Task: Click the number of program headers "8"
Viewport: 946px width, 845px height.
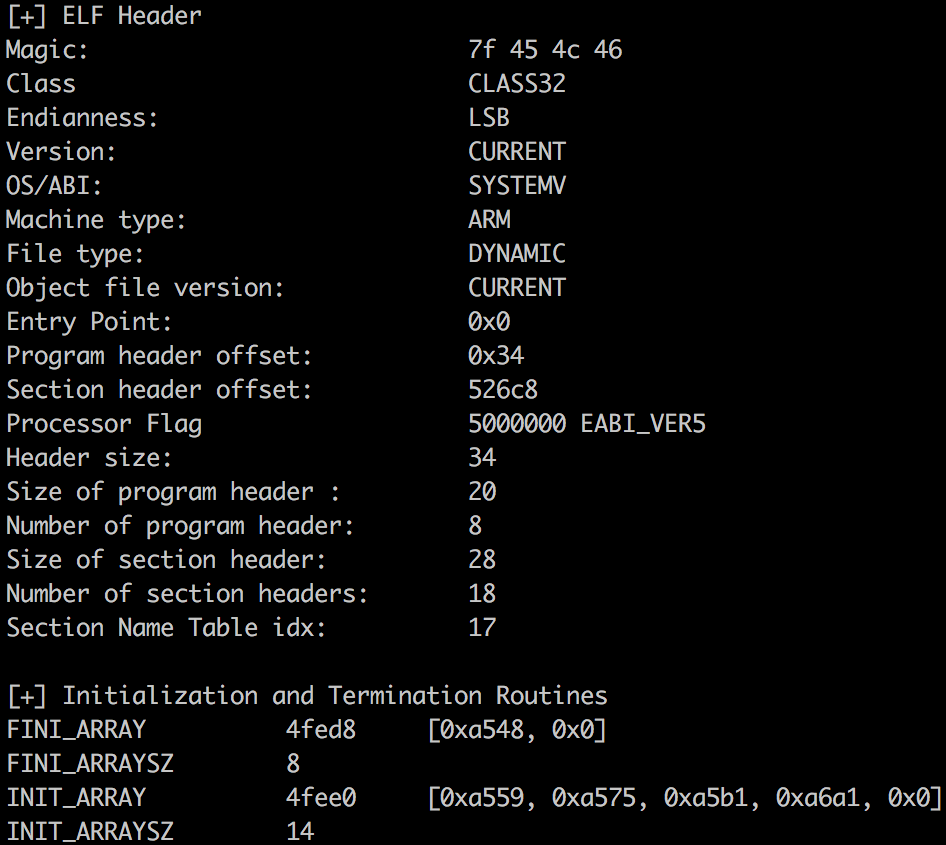Action: [475, 526]
